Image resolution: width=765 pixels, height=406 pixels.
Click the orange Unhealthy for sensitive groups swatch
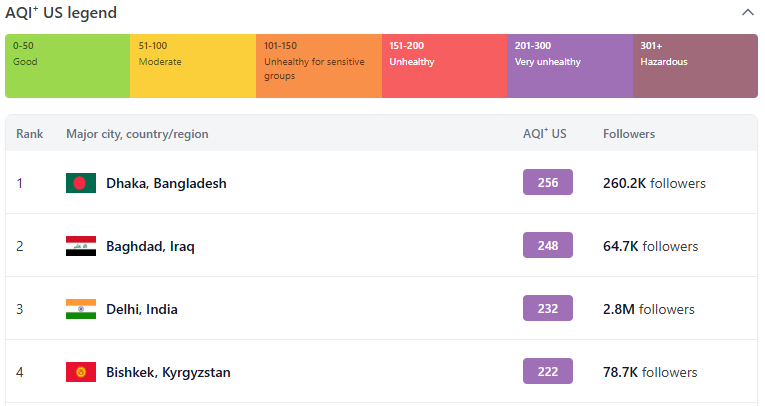319,66
